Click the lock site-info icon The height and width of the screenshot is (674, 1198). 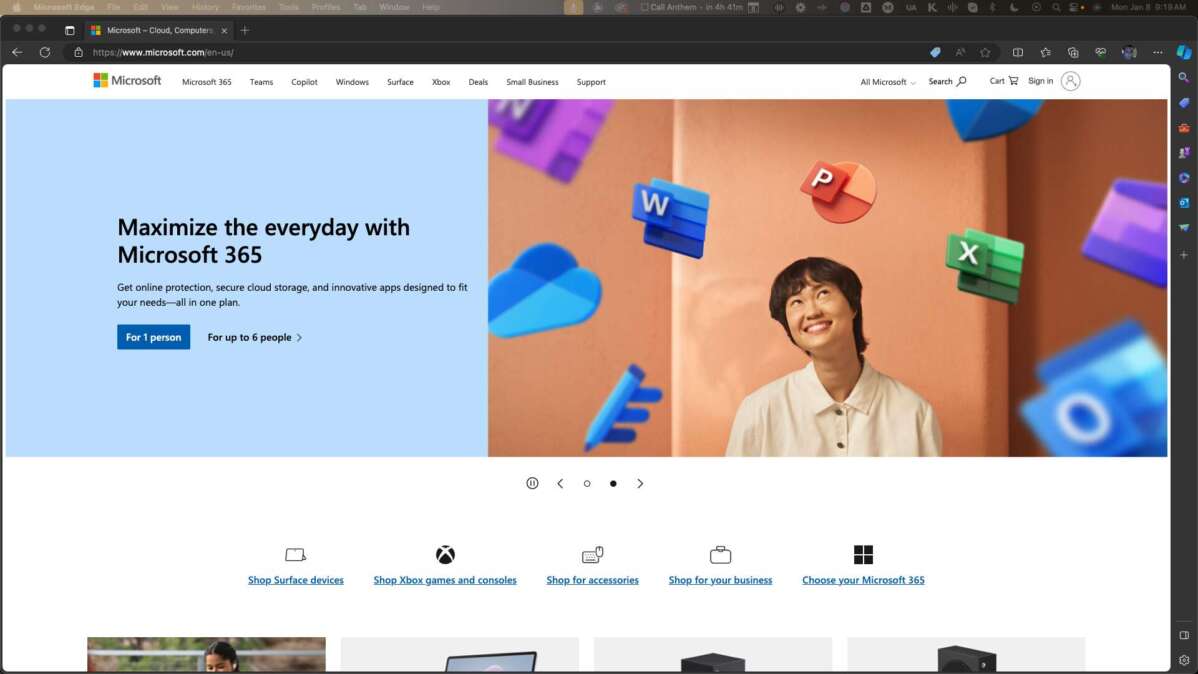click(x=78, y=53)
